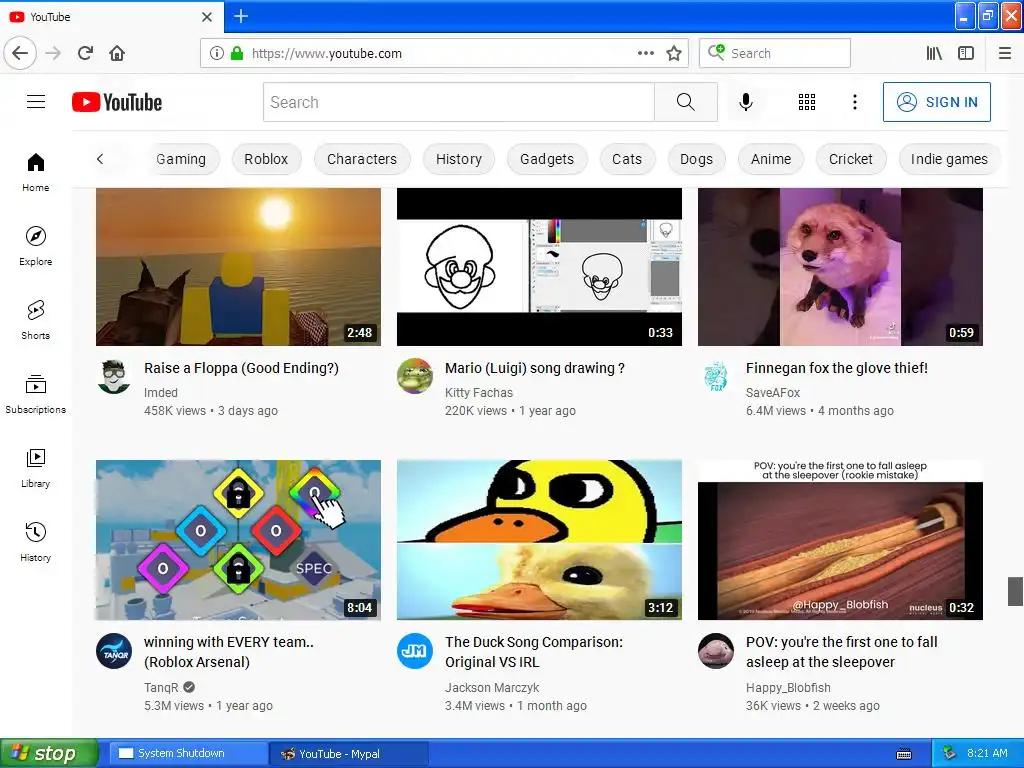Open the Duck Song Comparison thumbnail
Viewport: 1024px width, 768px height.
tap(539, 540)
